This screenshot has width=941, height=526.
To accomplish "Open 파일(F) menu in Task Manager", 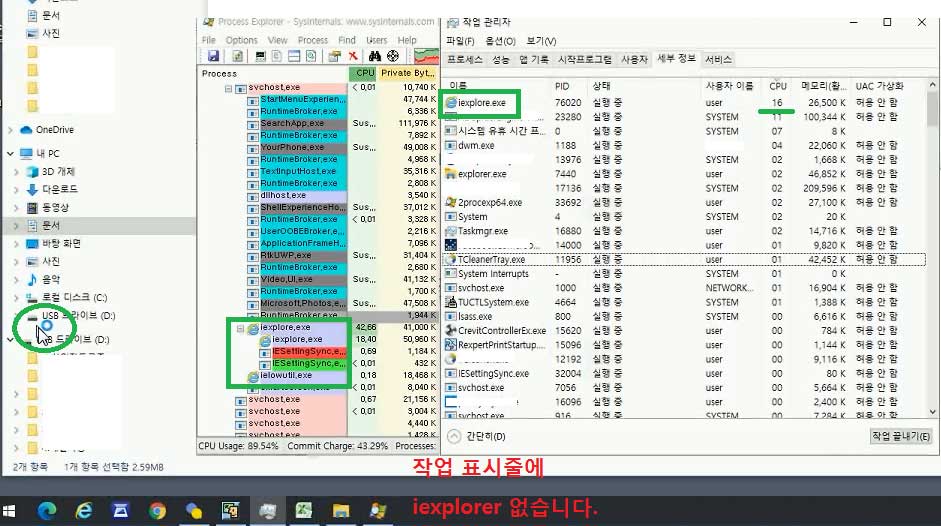I will click(x=460, y=41).
